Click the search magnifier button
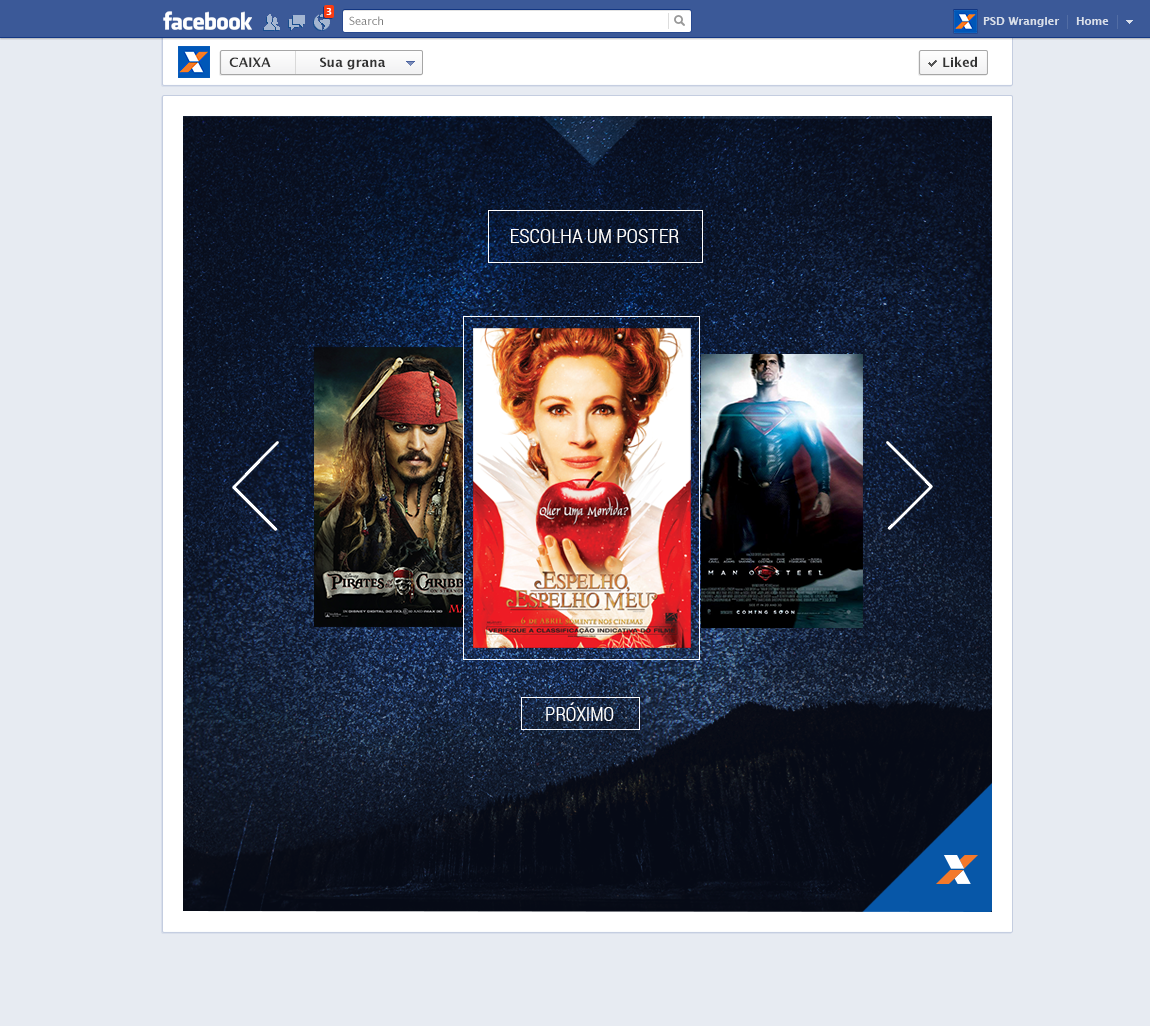 point(680,21)
